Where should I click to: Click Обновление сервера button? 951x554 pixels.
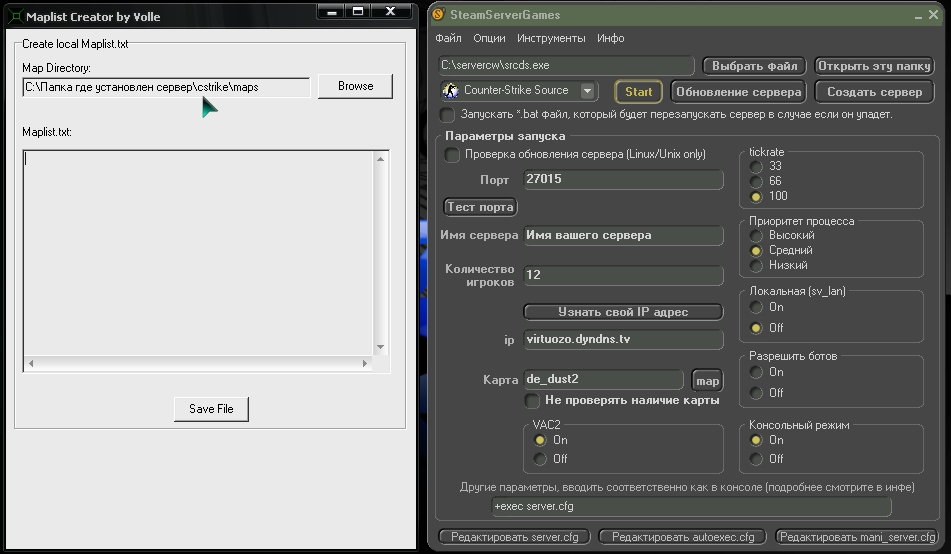(738, 92)
